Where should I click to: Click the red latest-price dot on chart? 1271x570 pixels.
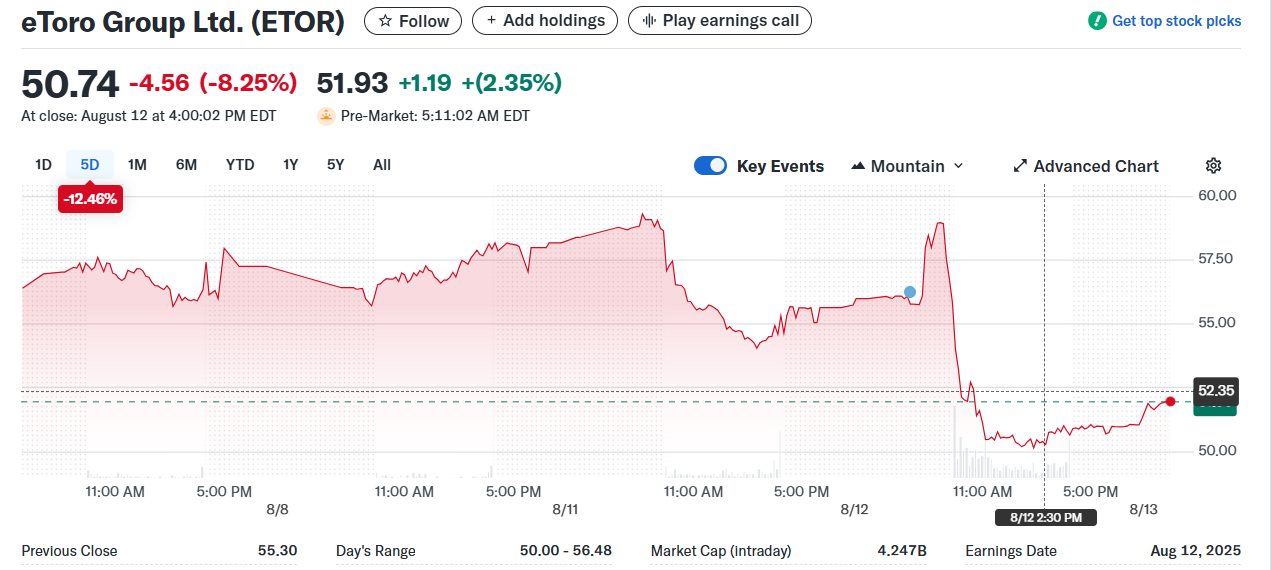coord(1171,401)
